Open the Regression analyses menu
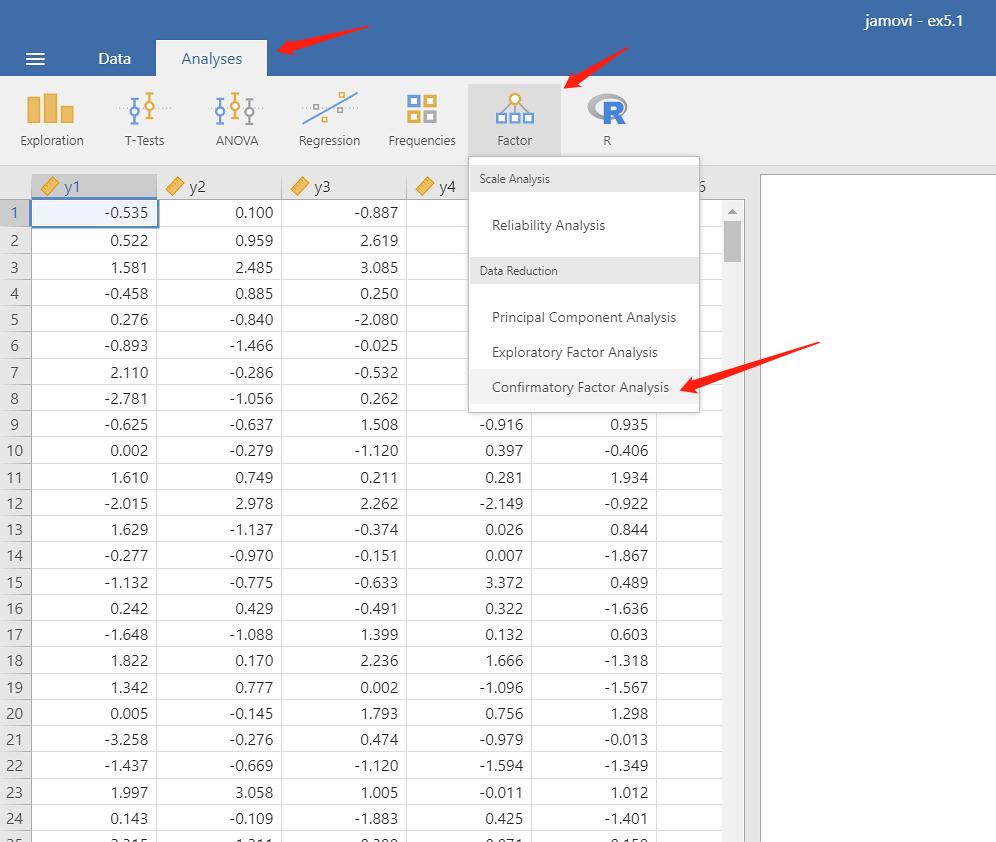 [x=329, y=119]
